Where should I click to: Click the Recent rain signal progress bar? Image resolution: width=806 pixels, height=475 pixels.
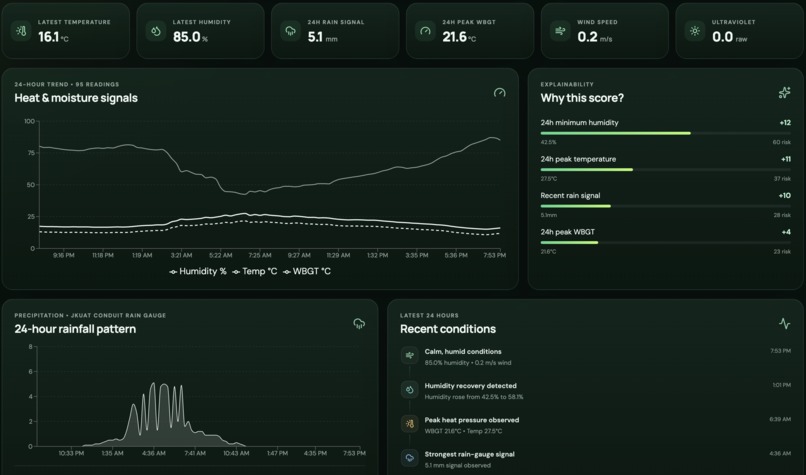(x=666, y=206)
